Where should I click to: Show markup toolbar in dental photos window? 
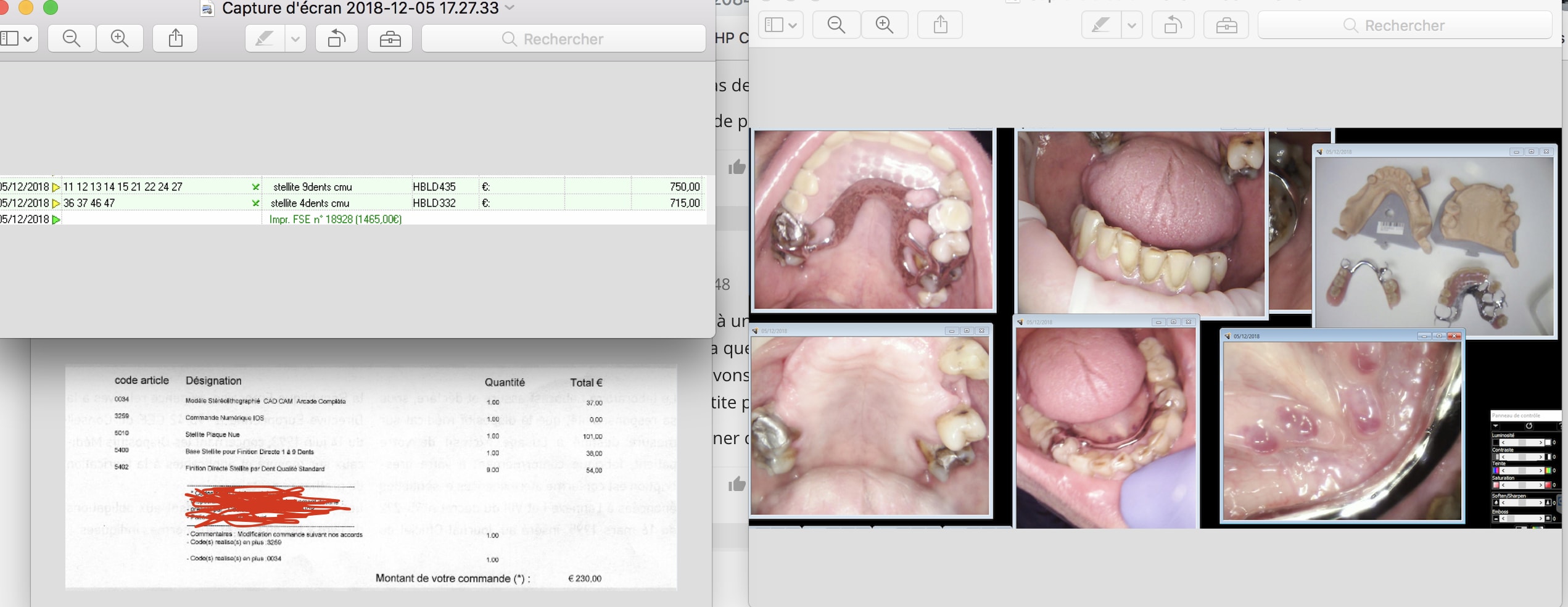1226,25
